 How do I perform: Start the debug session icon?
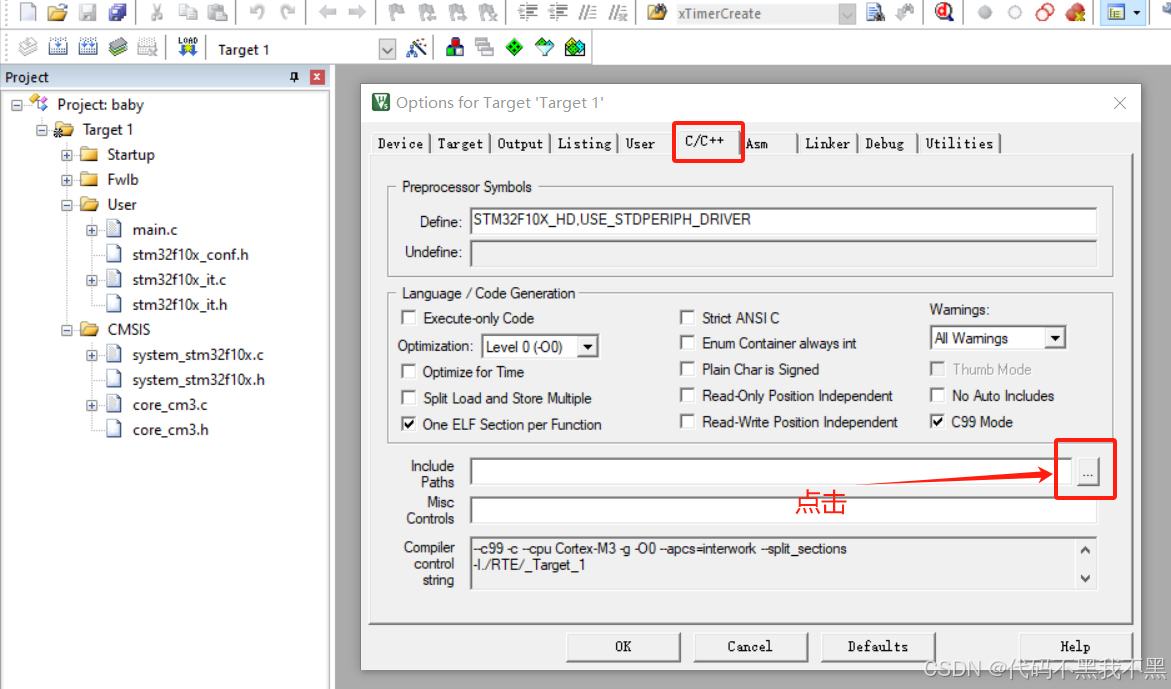(944, 12)
